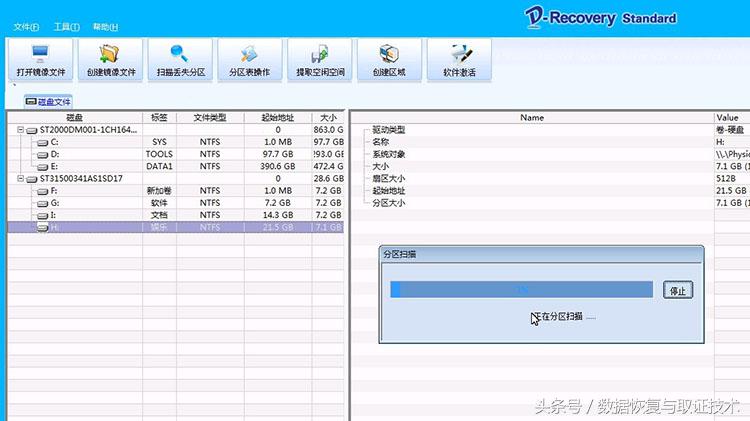Click the 分区扫描 progress bar

521,289
